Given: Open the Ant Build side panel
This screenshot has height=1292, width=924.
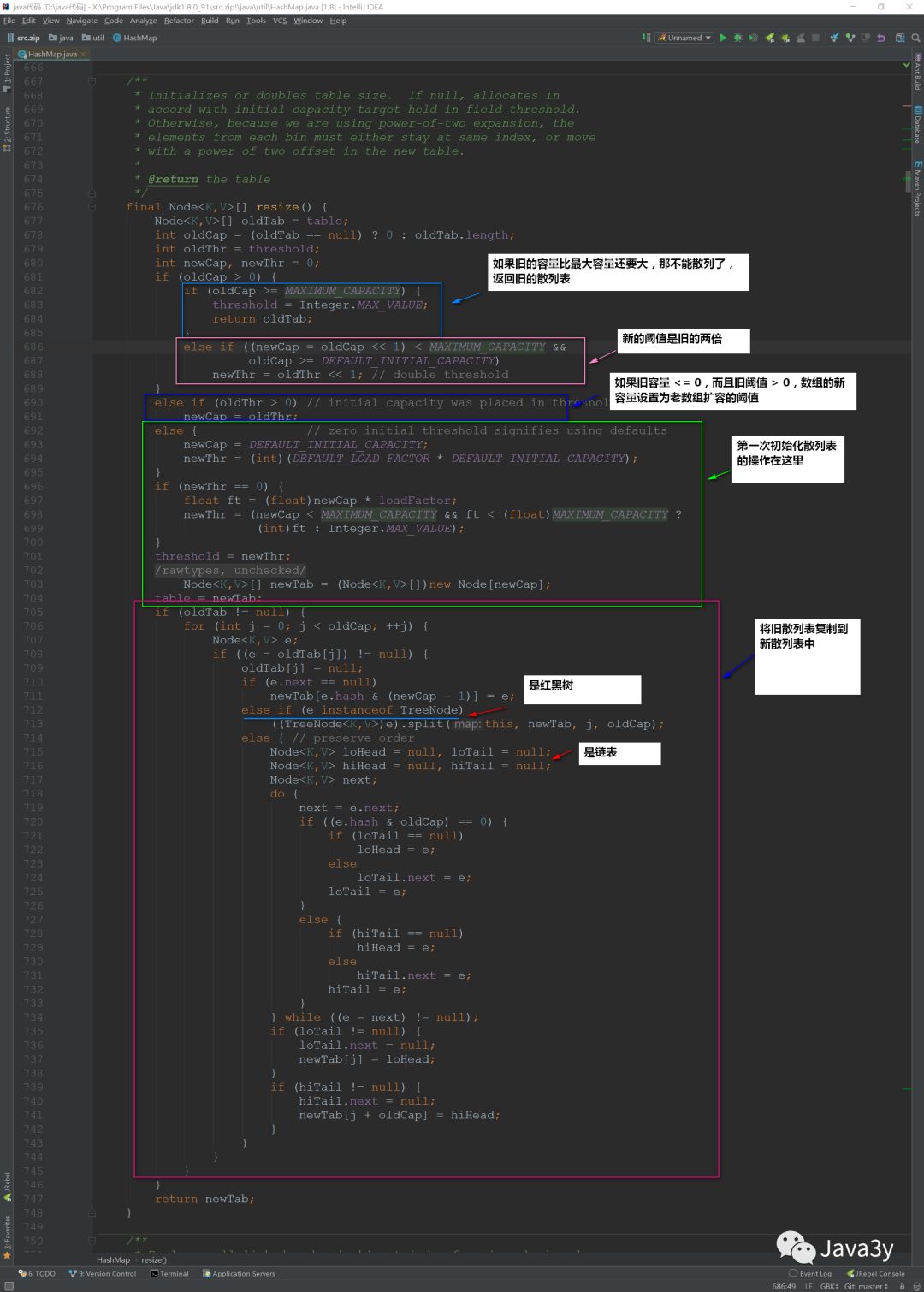Looking at the screenshot, I should [x=917, y=72].
